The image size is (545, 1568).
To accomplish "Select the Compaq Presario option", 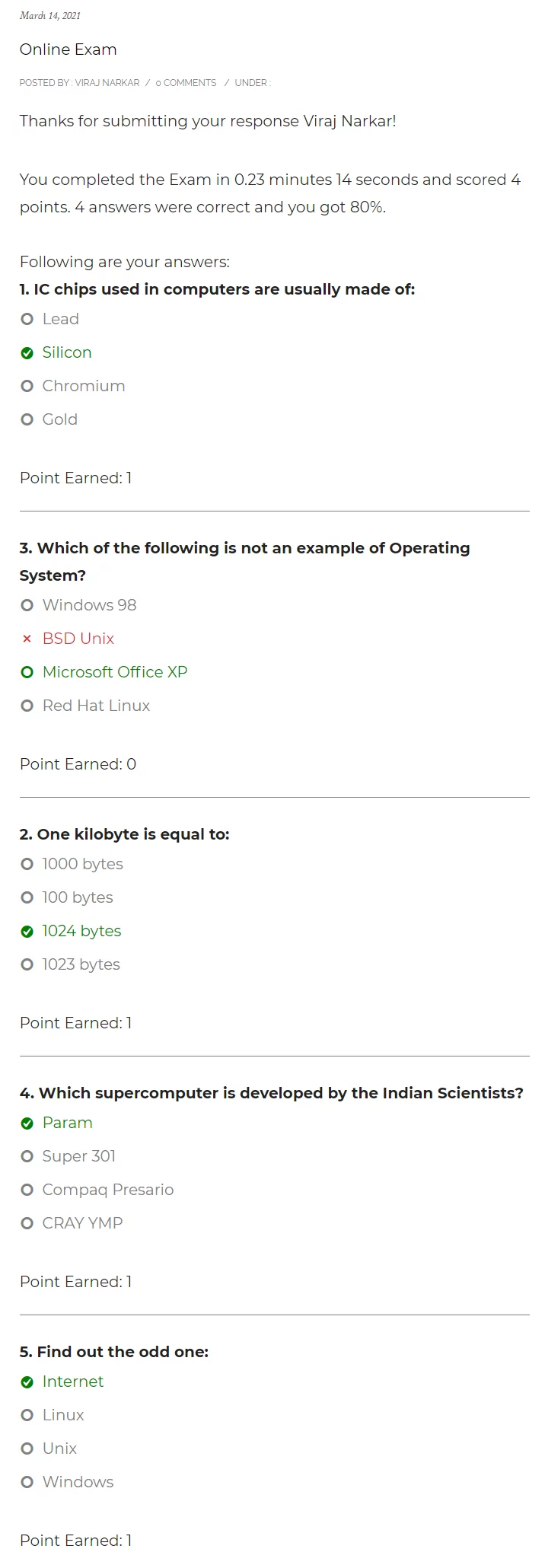I will click(x=27, y=1190).
